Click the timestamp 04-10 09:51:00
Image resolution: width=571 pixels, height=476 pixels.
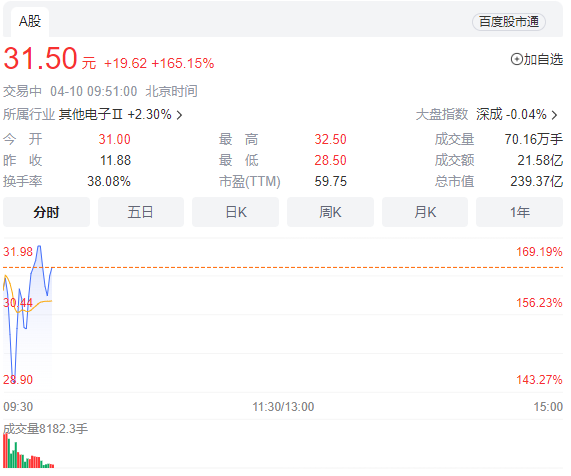click(x=94, y=91)
